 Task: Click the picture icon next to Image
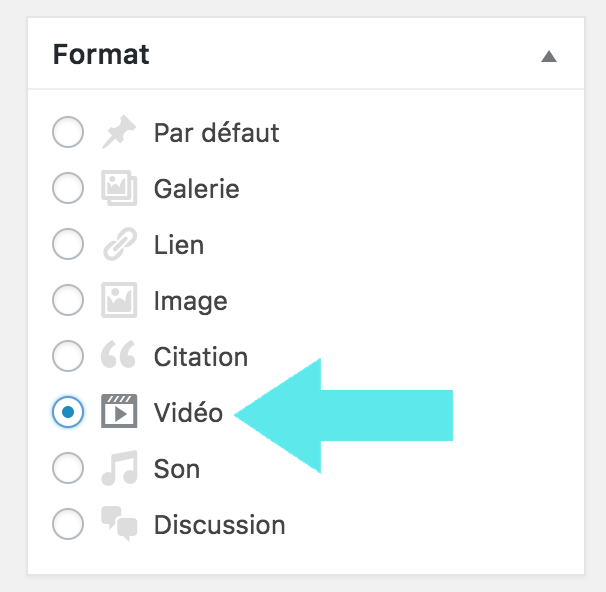(119, 301)
